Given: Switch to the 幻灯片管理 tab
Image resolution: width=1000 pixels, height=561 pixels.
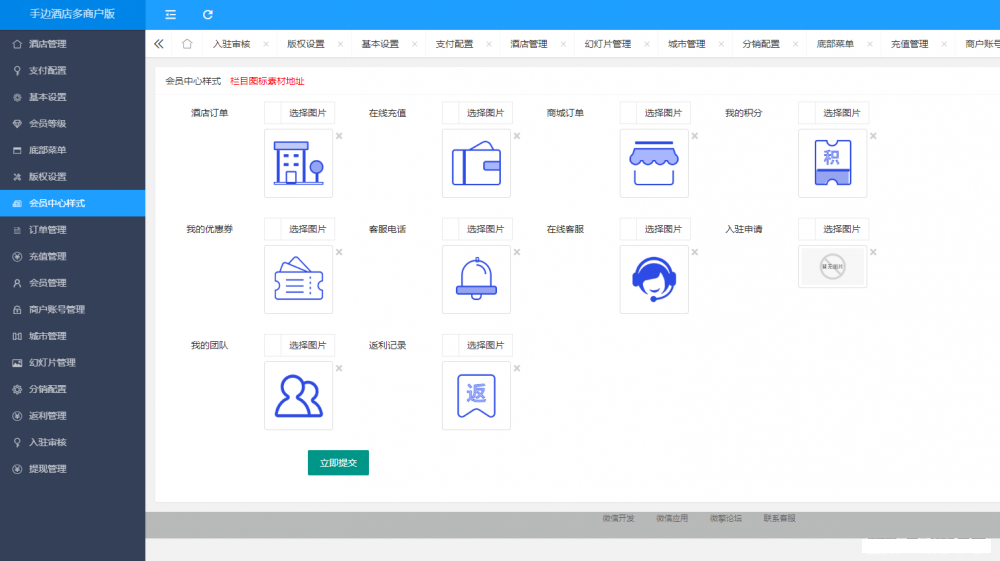Looking at the screenshot, I should click(x=607, y=44).
